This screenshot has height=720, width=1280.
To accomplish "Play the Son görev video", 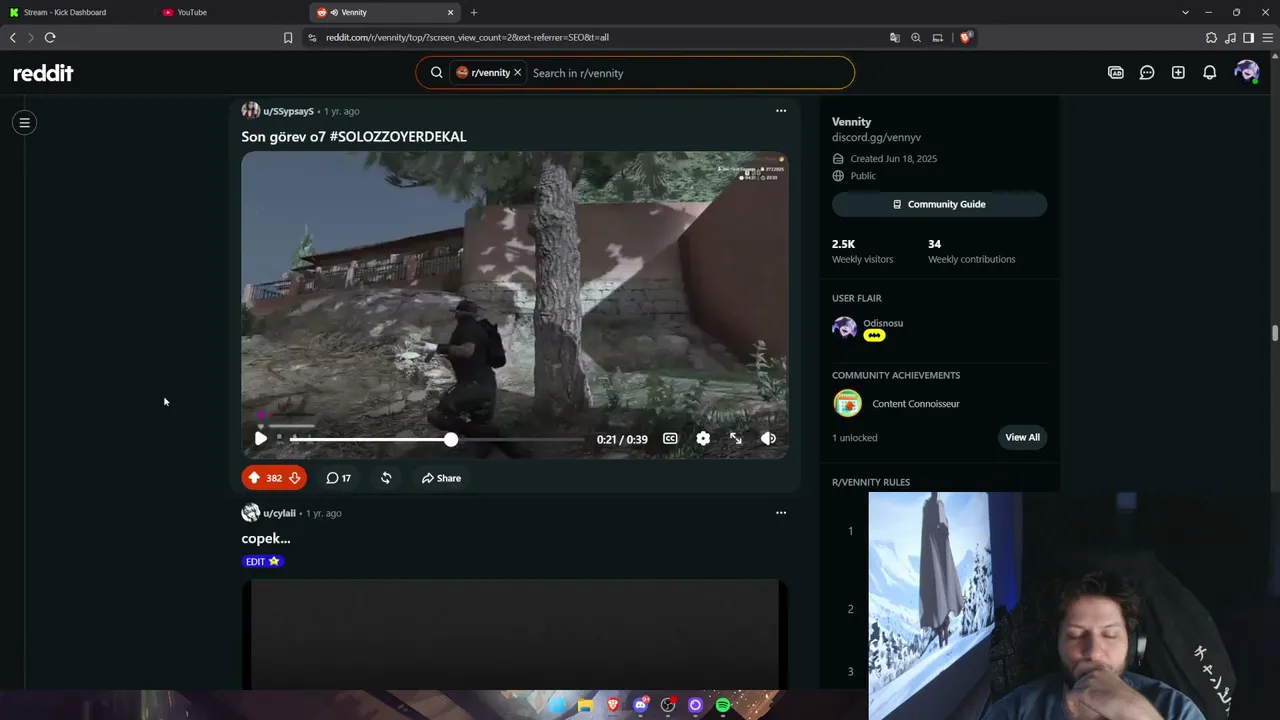I will pos(261,439).
